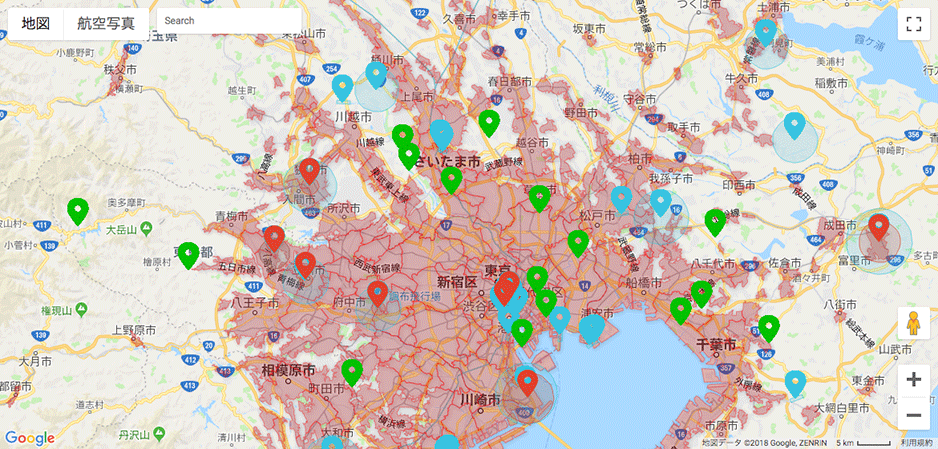Select the red marker at 府中市
This screenshot has height=449, width=938.
click(x=377, y=293)
